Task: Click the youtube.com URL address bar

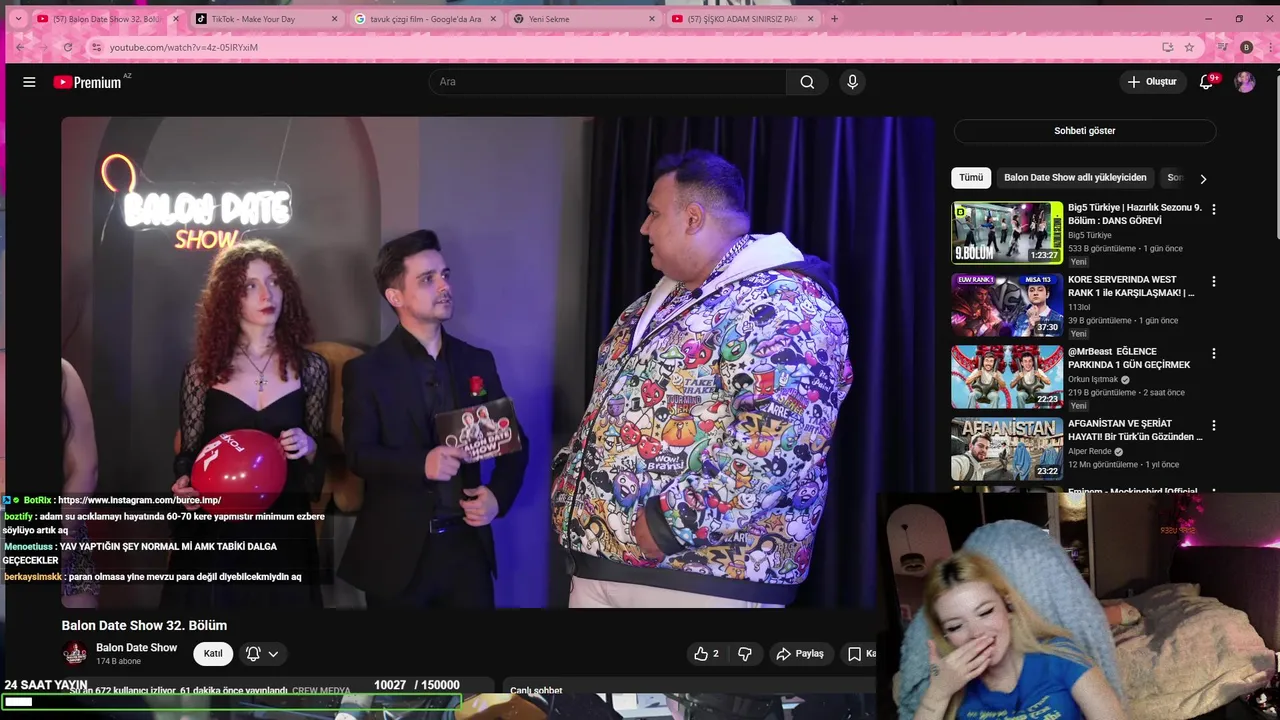Action: [183, 47]
